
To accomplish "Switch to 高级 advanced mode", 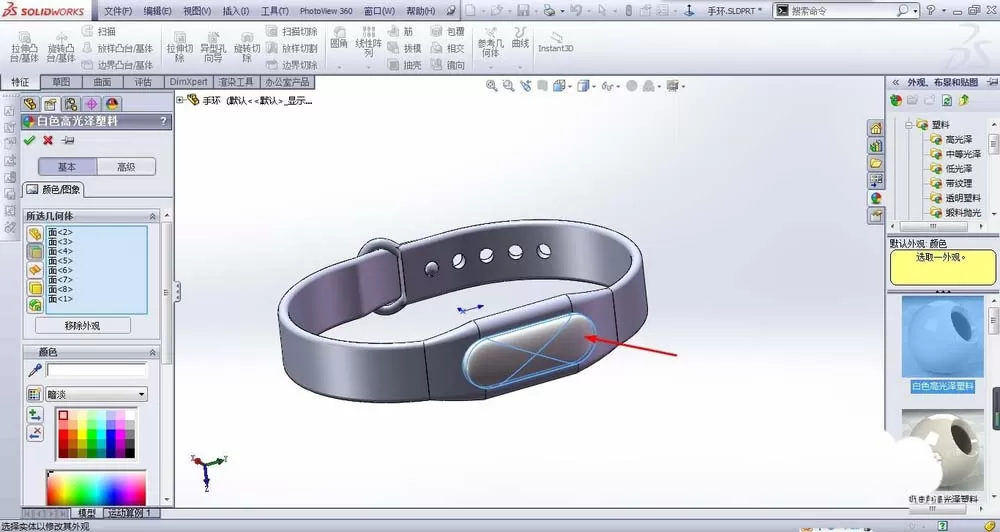I will tap(126, 166).
